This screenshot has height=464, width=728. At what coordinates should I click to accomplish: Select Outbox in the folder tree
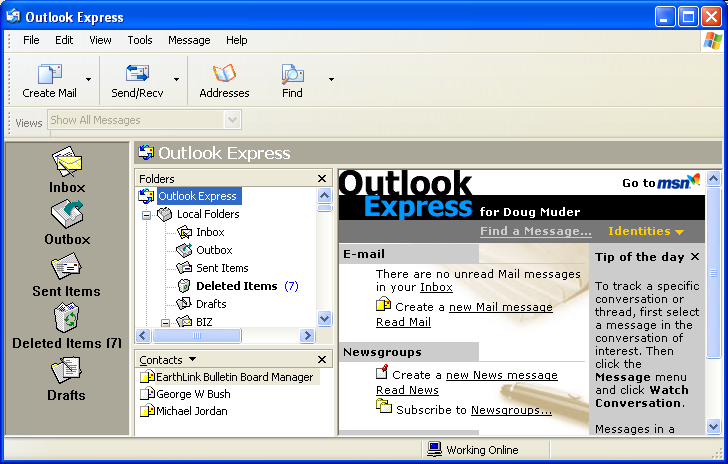click(214, 250)
